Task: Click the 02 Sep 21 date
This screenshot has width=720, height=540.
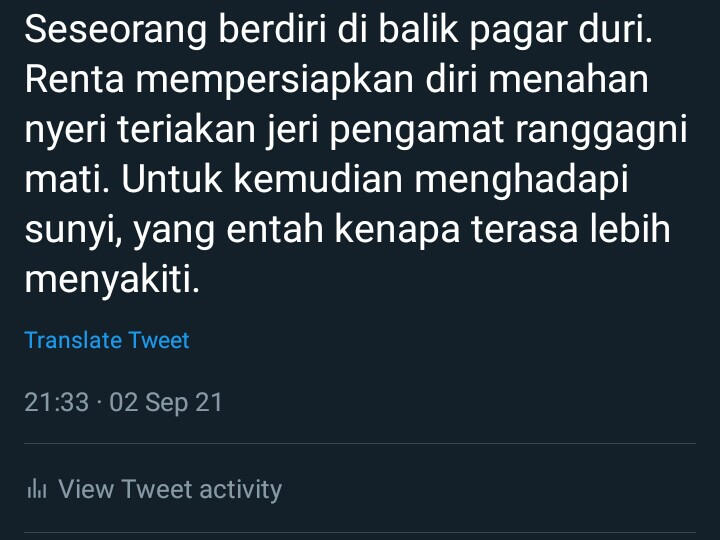Action: 166,403
